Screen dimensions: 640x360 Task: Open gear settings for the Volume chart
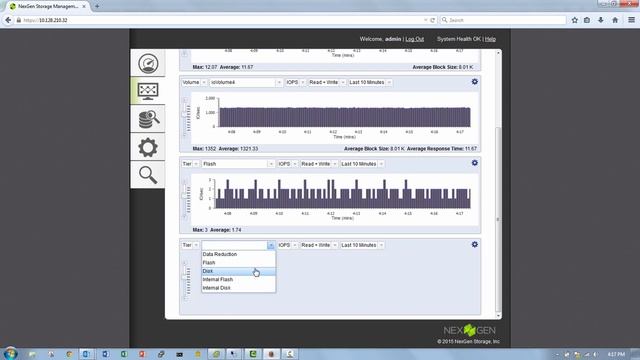(474, 82)
